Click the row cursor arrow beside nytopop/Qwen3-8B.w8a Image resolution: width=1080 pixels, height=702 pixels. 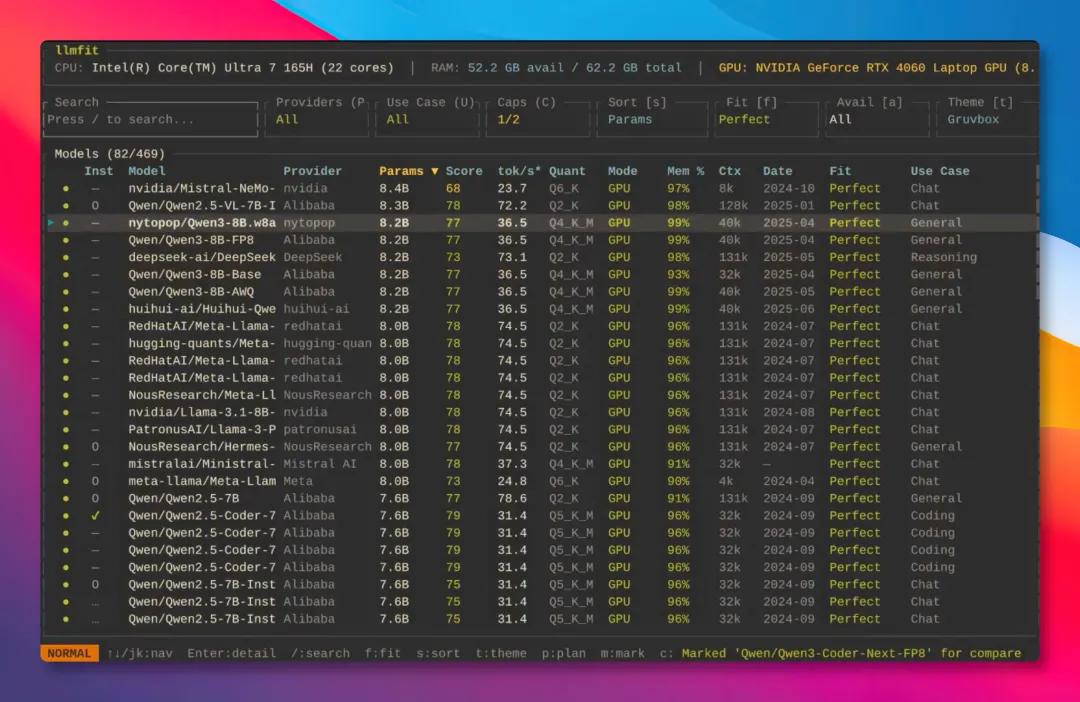[50, 223]
